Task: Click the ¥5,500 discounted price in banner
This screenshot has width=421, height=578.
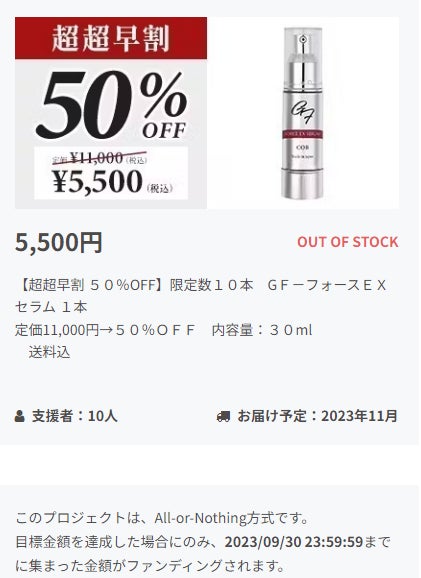Action: coord(97,182)
